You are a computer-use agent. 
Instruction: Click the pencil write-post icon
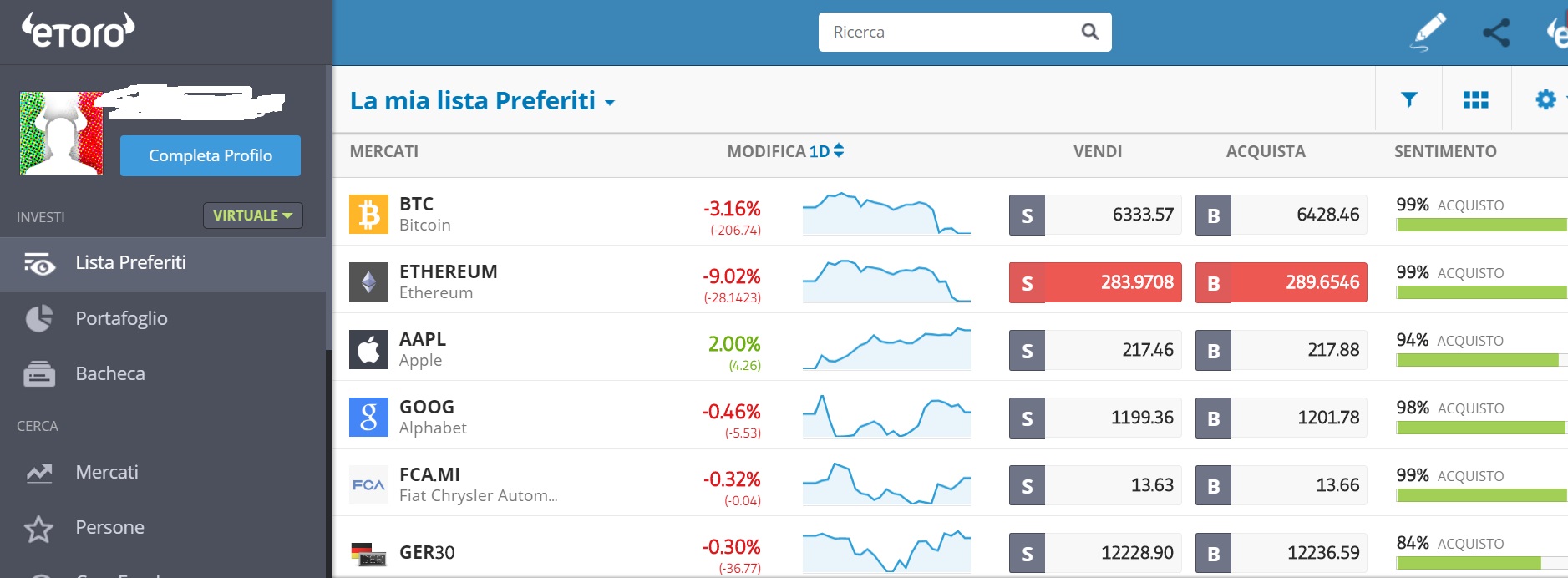pyautogui.click(x=1428, y=33)
